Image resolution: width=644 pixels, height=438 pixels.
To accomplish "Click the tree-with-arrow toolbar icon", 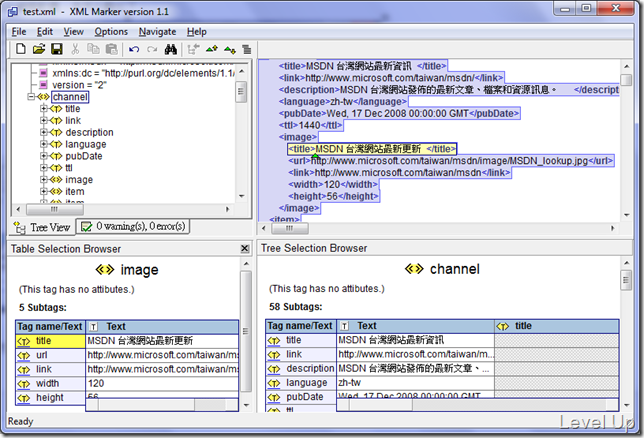I will point(193,49).
